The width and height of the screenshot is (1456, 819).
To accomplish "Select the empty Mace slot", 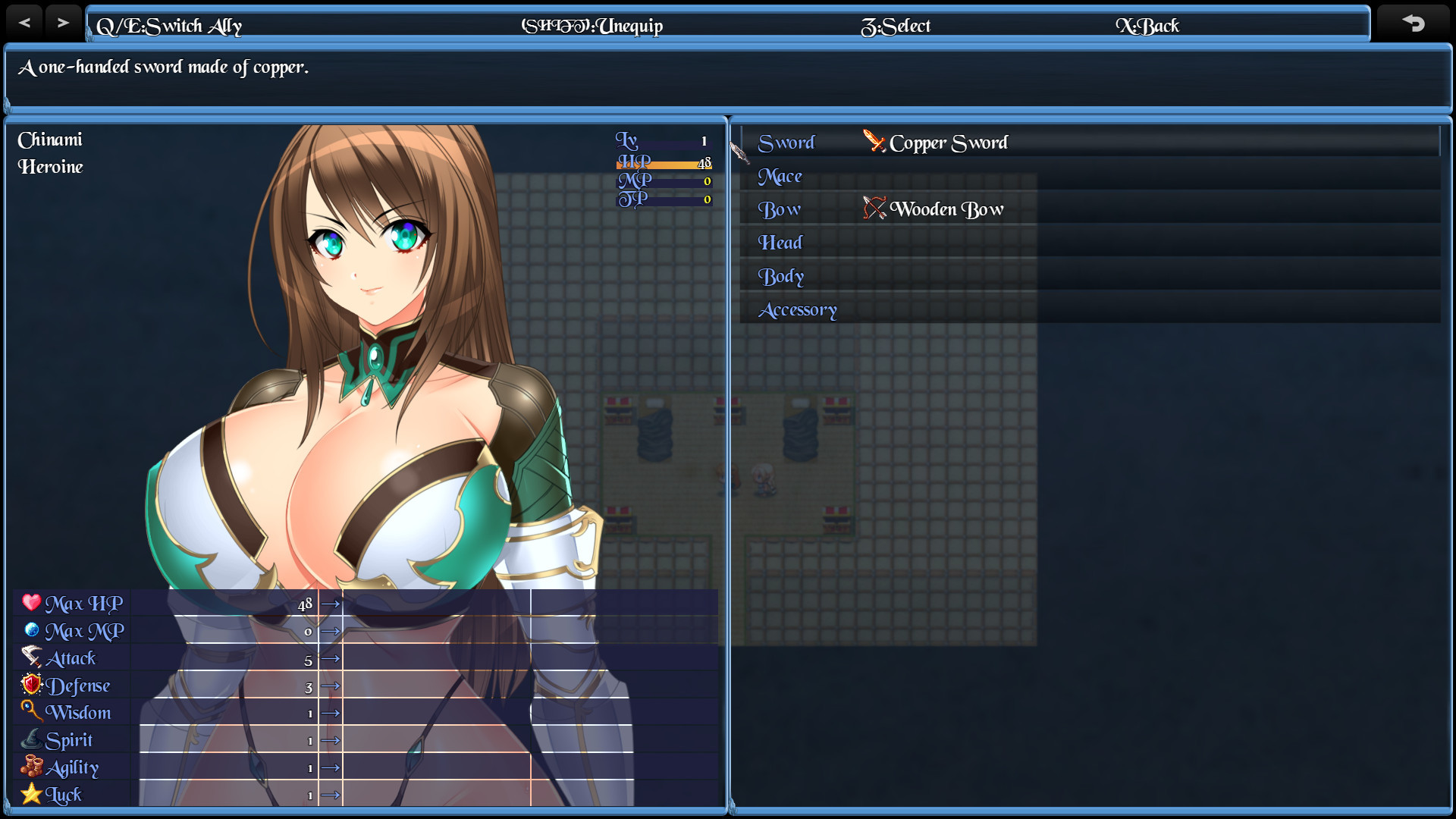I will click(x=780, y=176).
